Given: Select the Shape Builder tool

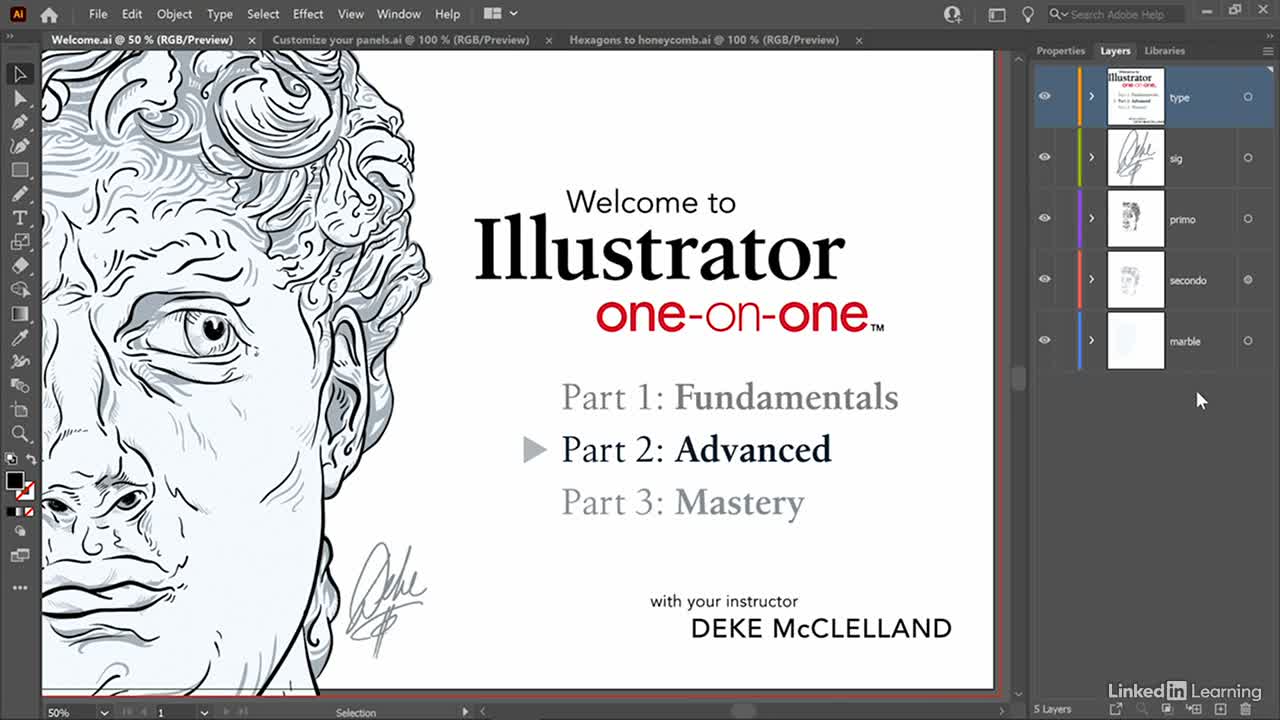Looking at the screenshot, I should [19, 290].
